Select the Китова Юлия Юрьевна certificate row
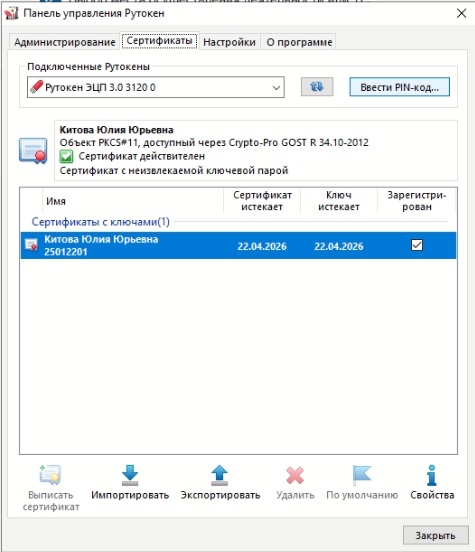 (x=238, y=245)
